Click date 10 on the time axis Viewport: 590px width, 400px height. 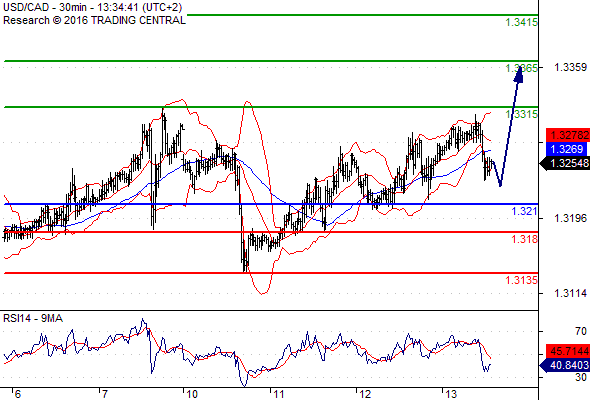192,394
